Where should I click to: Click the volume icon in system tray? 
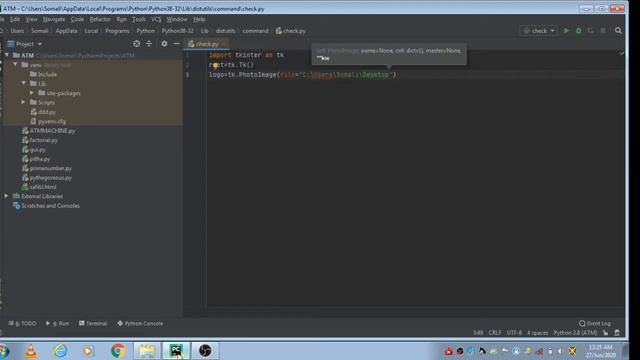tap(560, 351)
